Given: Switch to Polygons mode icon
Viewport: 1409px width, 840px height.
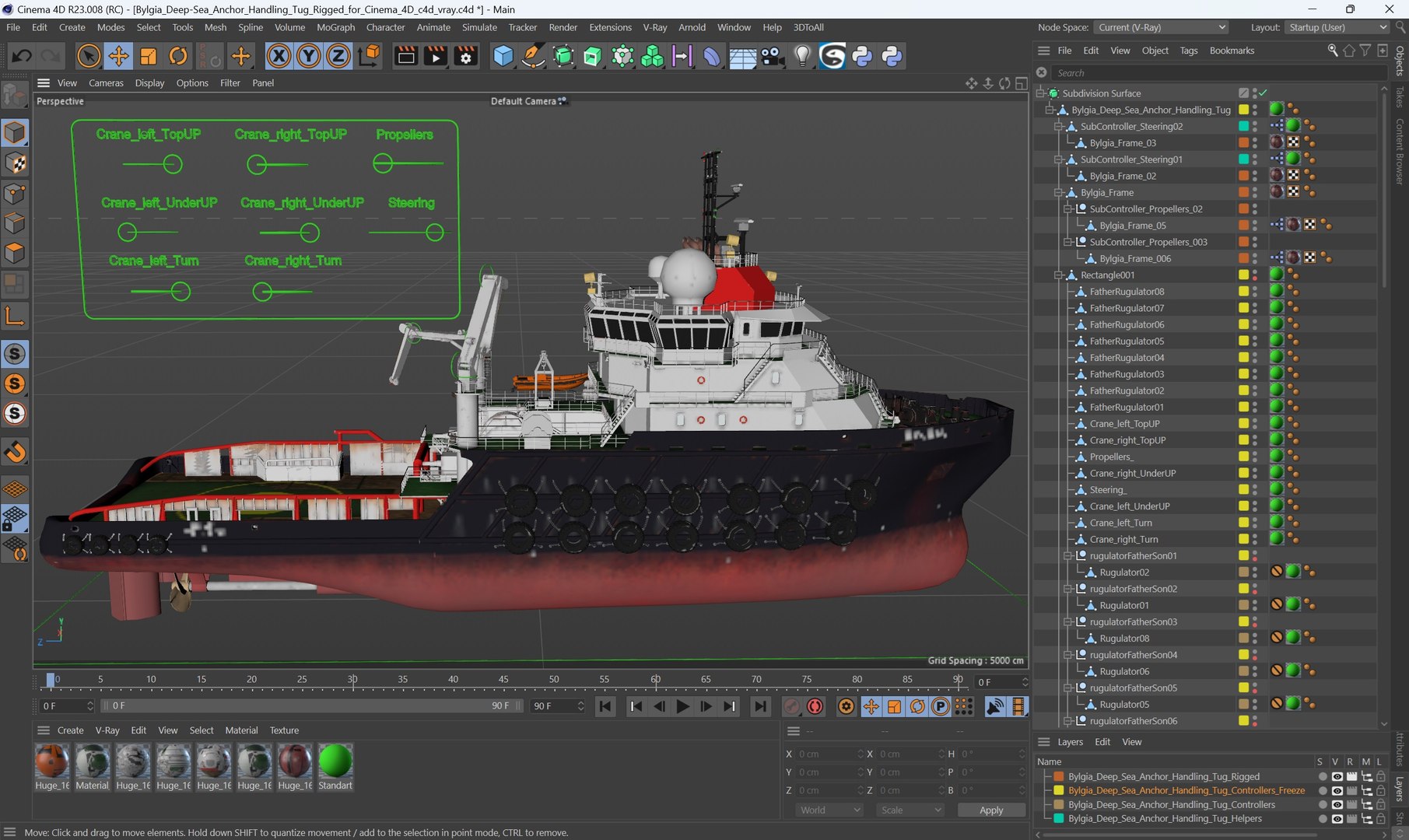Looking at the screenshot, I should tap(15, 254).
